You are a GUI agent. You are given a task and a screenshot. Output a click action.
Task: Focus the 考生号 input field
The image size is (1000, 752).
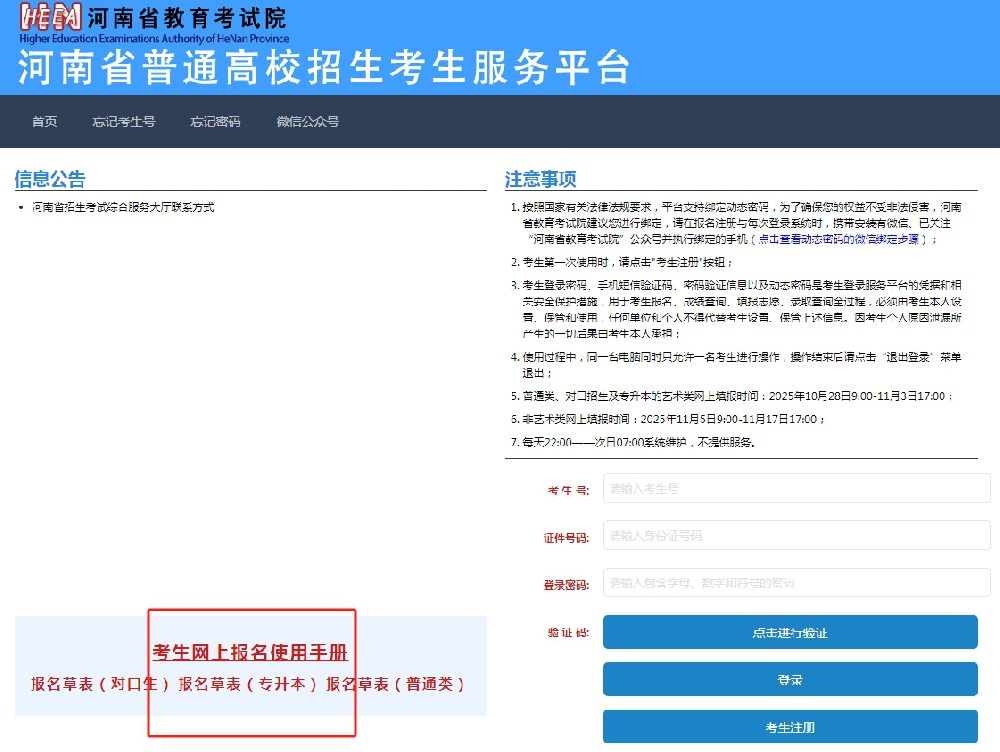pos(796,489)
